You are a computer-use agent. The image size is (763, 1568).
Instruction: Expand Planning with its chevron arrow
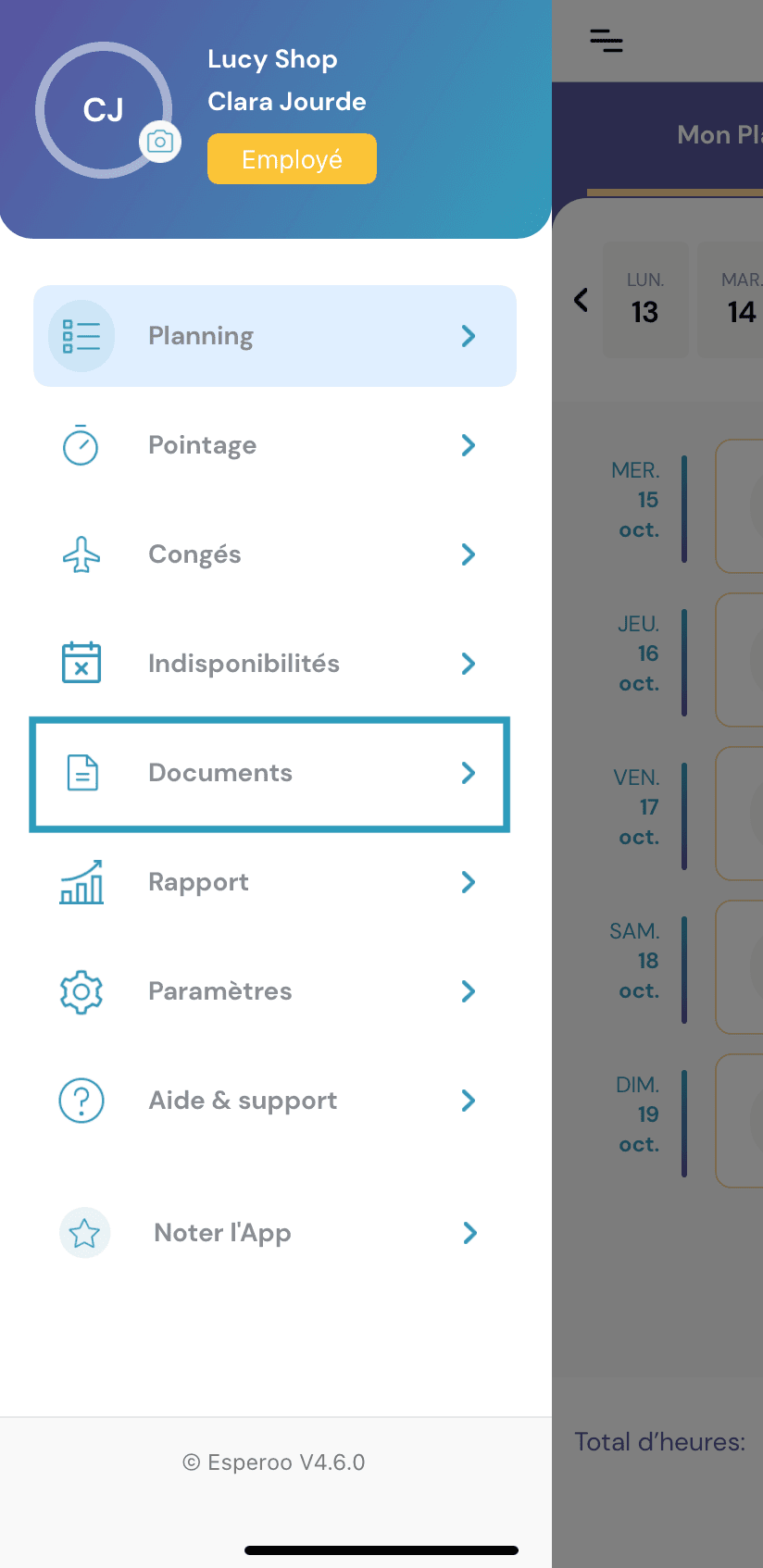(469, 336)
